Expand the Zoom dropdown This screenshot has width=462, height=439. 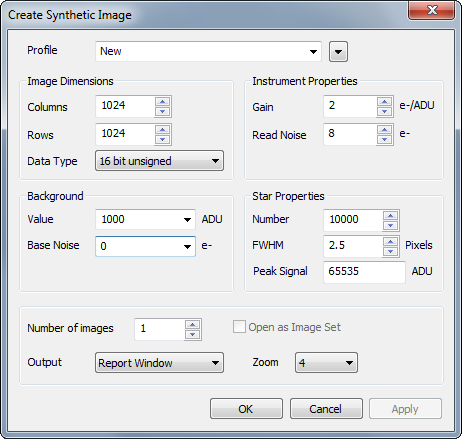pyautogui.click(x=326, y=363)
